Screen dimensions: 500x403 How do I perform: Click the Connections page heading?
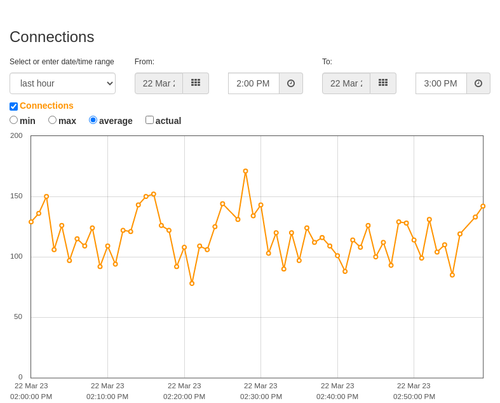click(x=52, y=37)
